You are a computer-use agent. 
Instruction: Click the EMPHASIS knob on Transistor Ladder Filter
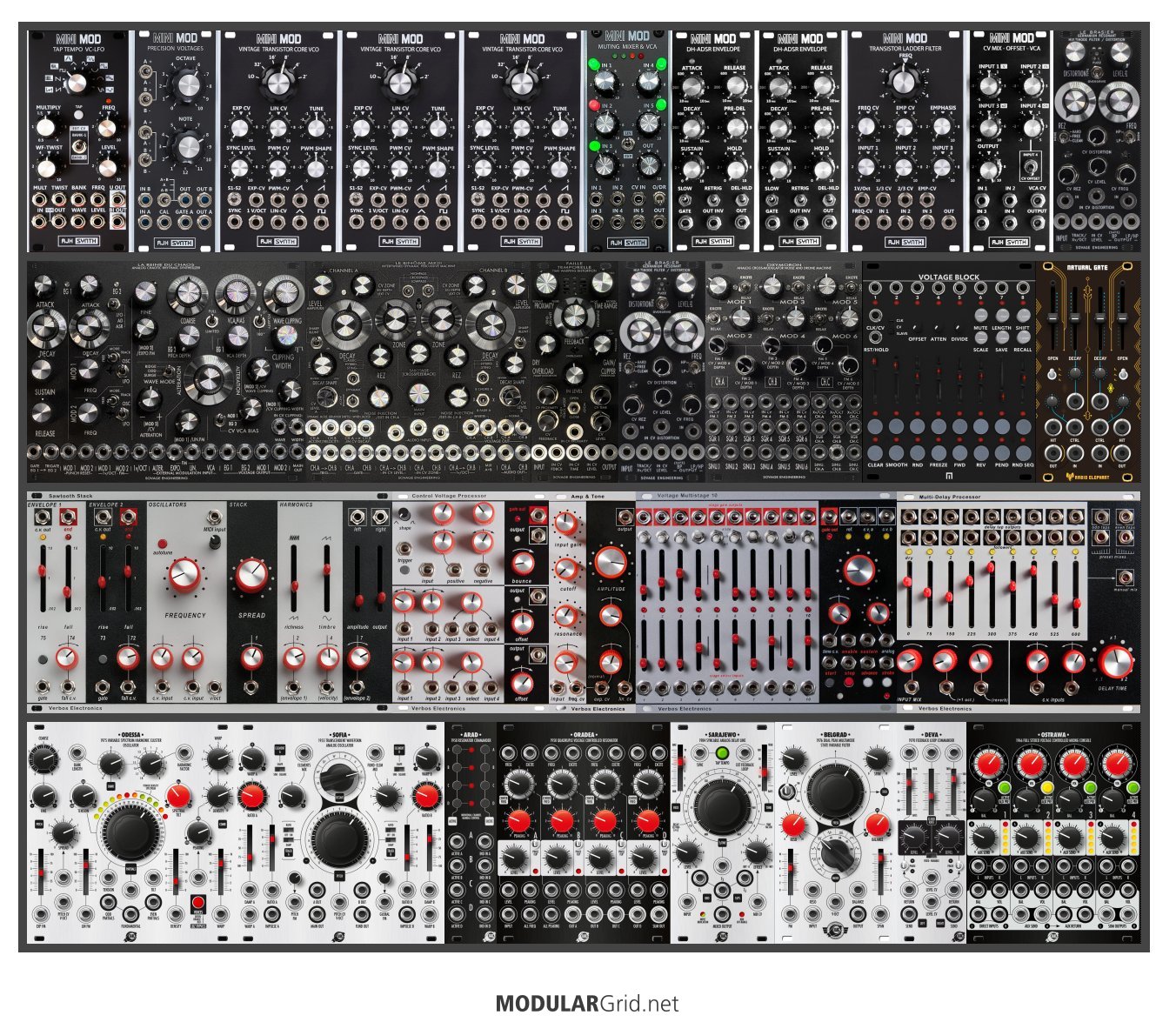coord(942,125)
